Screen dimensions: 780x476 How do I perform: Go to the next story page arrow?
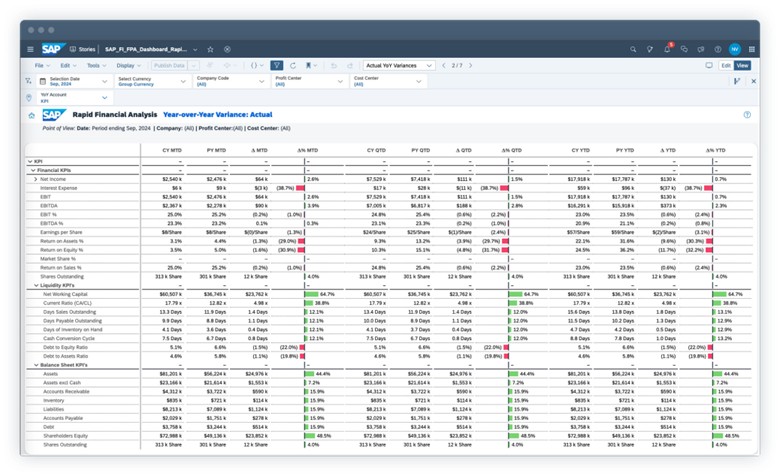(x=473, y=65)
